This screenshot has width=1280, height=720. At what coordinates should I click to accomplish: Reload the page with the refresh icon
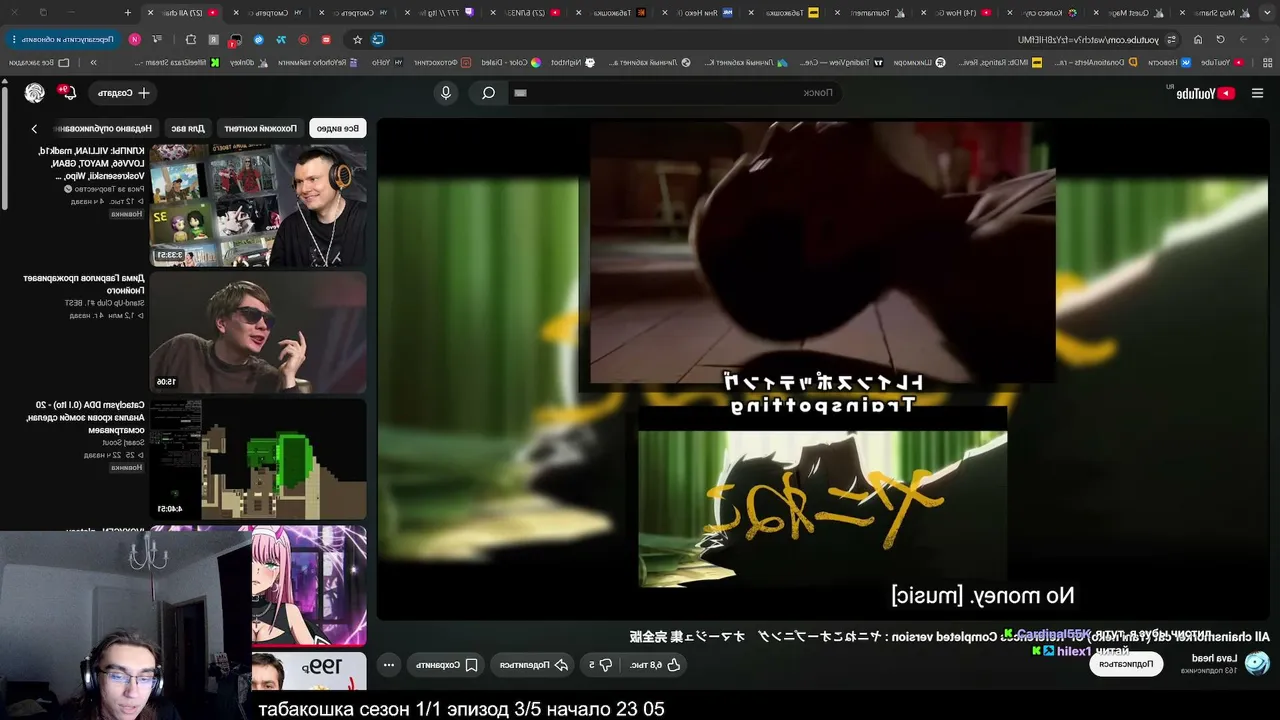pyautogui.click(x=1220, y=39)
